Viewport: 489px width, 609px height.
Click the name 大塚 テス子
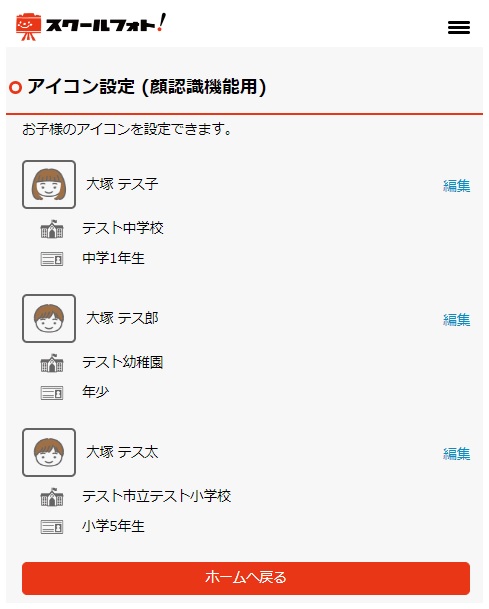pyautogui.click(x=122, y=184)
